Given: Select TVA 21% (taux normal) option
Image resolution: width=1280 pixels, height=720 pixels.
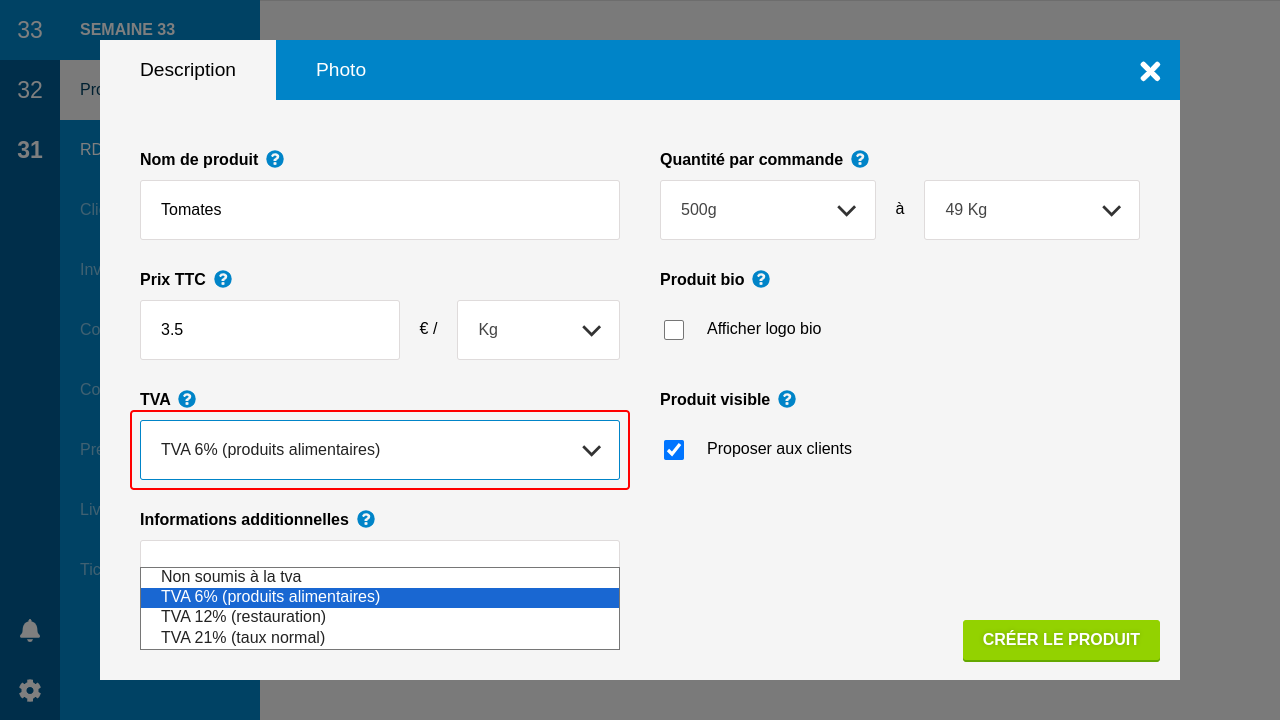Looking at the screenshot, I should (x=243, y=638).
